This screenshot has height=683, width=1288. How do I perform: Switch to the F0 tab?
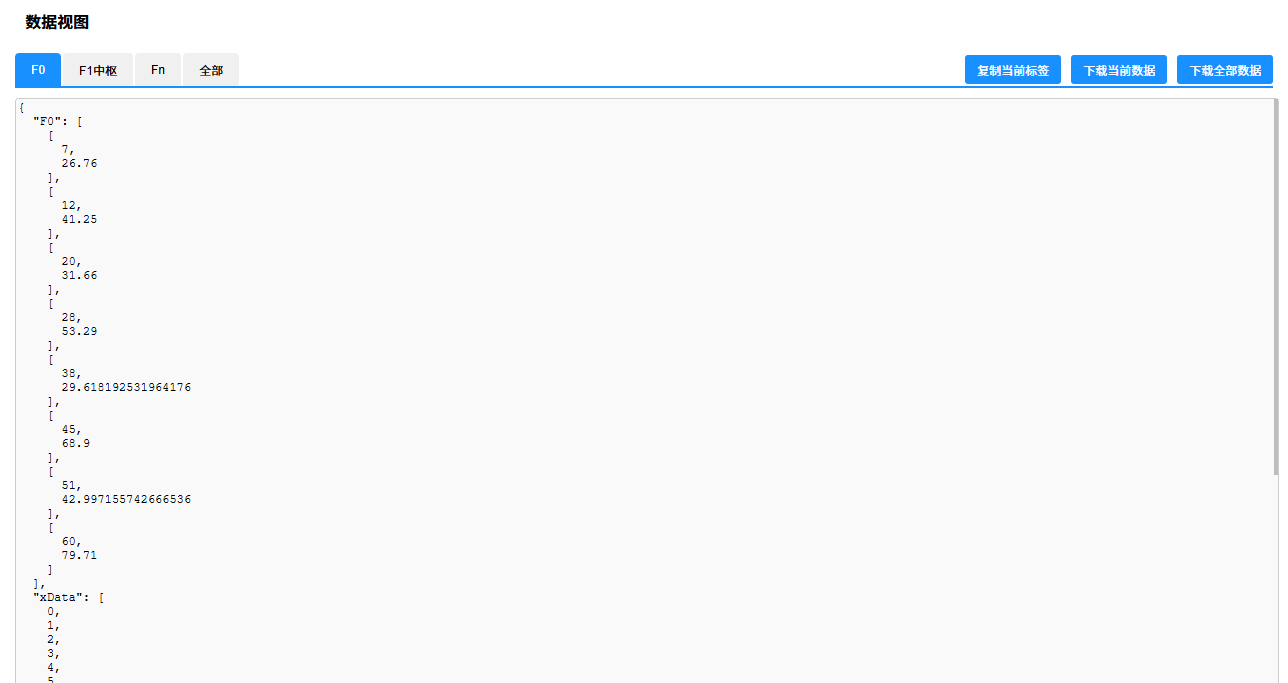38,70
